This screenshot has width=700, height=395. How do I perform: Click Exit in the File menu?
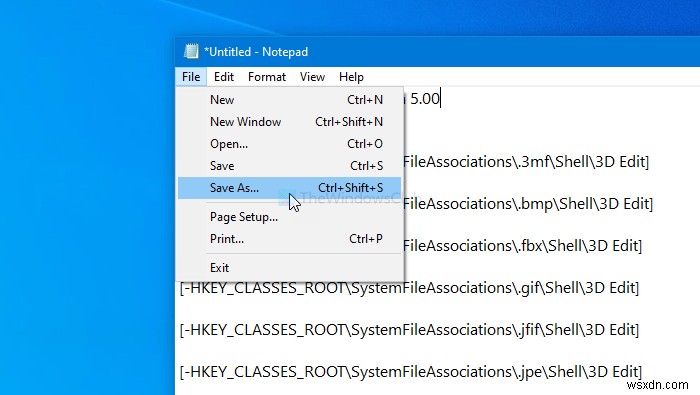(x=289, y=268)
